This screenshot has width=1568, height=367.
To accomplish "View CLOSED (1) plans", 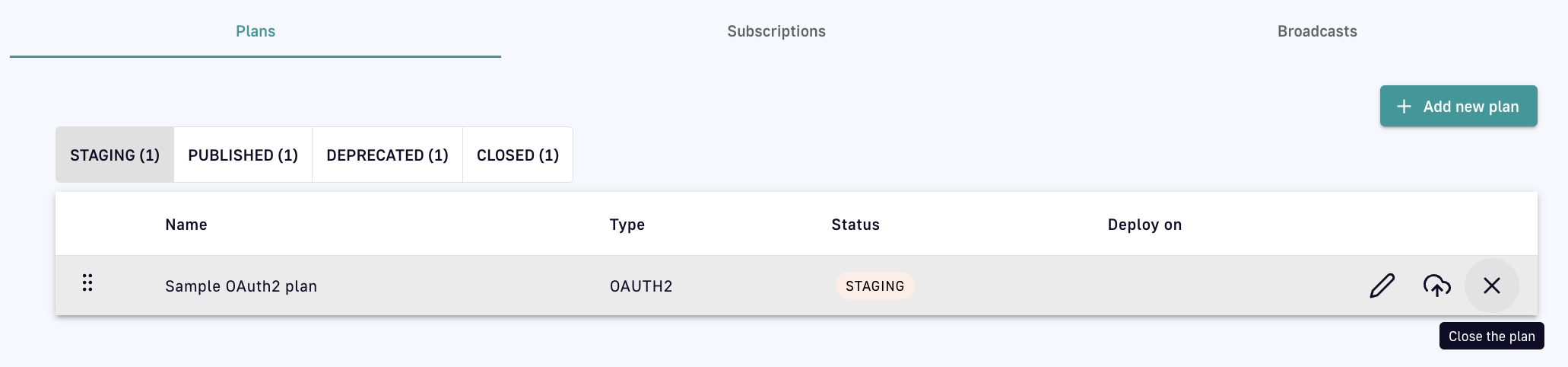I will point(518,155).
